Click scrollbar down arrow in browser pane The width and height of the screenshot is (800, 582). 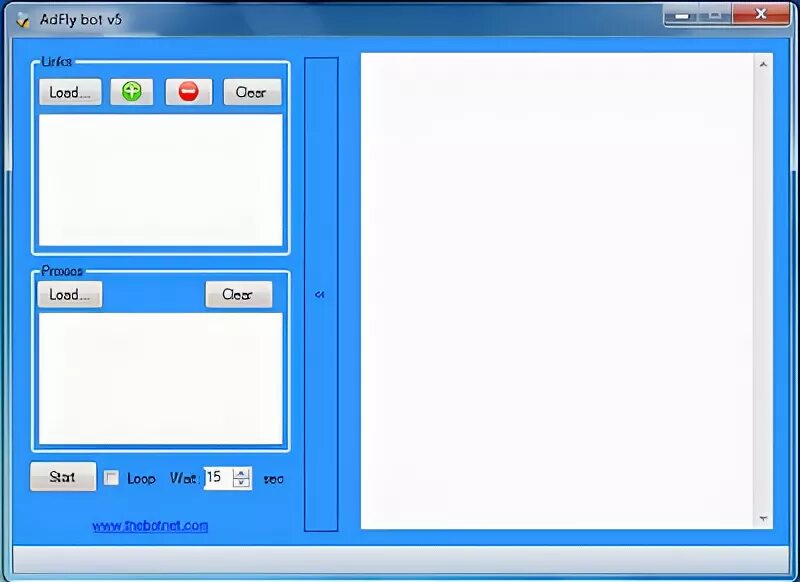(763, 519)
